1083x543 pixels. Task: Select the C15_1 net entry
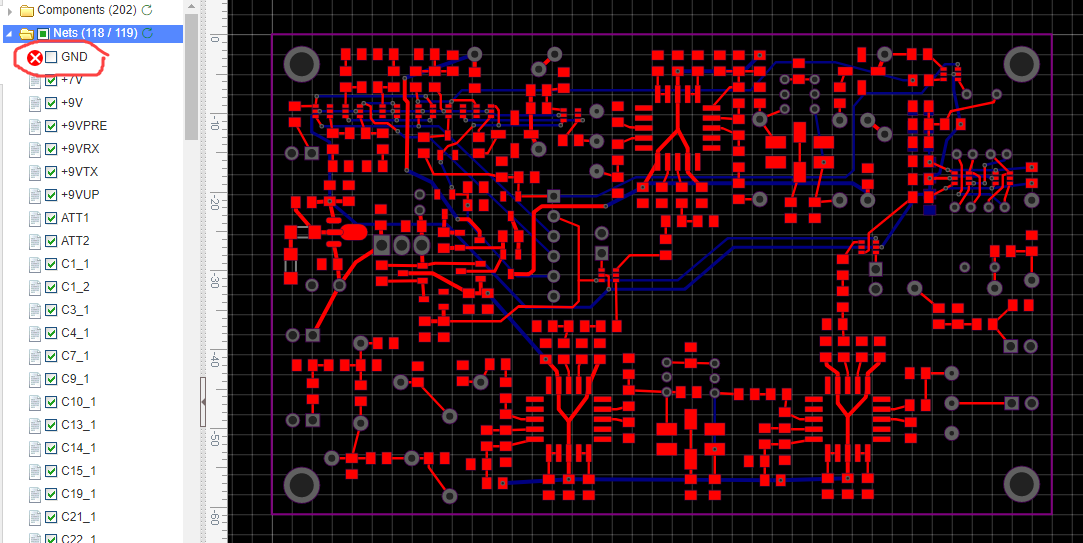coord(78,471)
